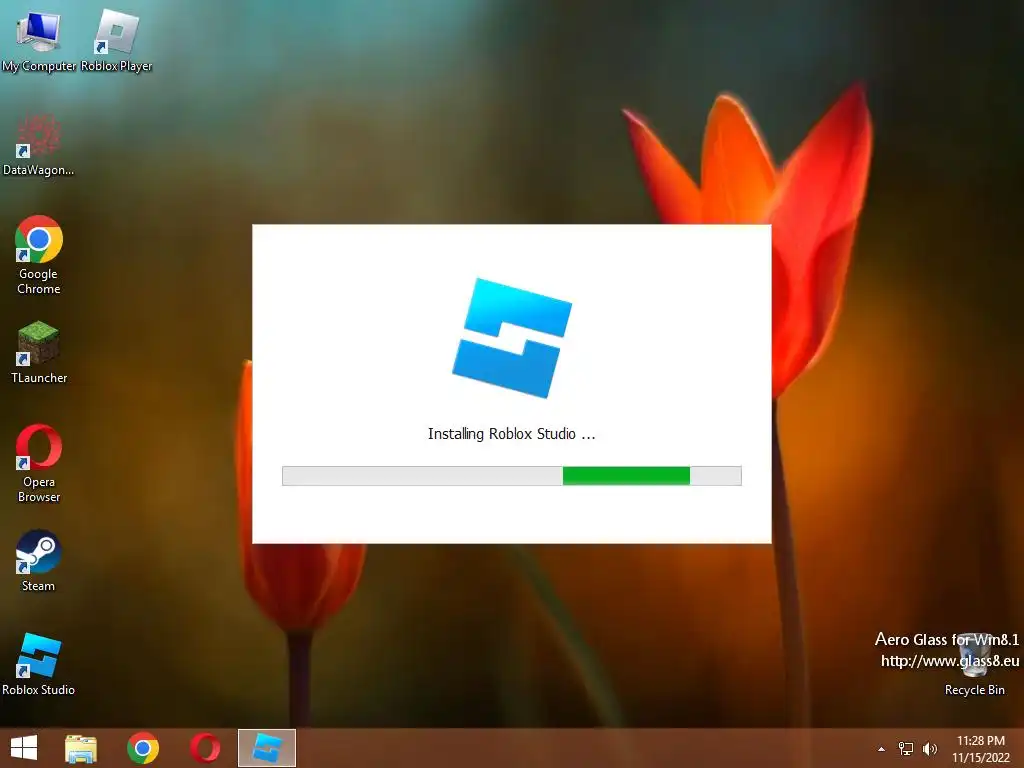Open volume speaker tray icon
The image size is (1024, 768).
click(930, 749)
